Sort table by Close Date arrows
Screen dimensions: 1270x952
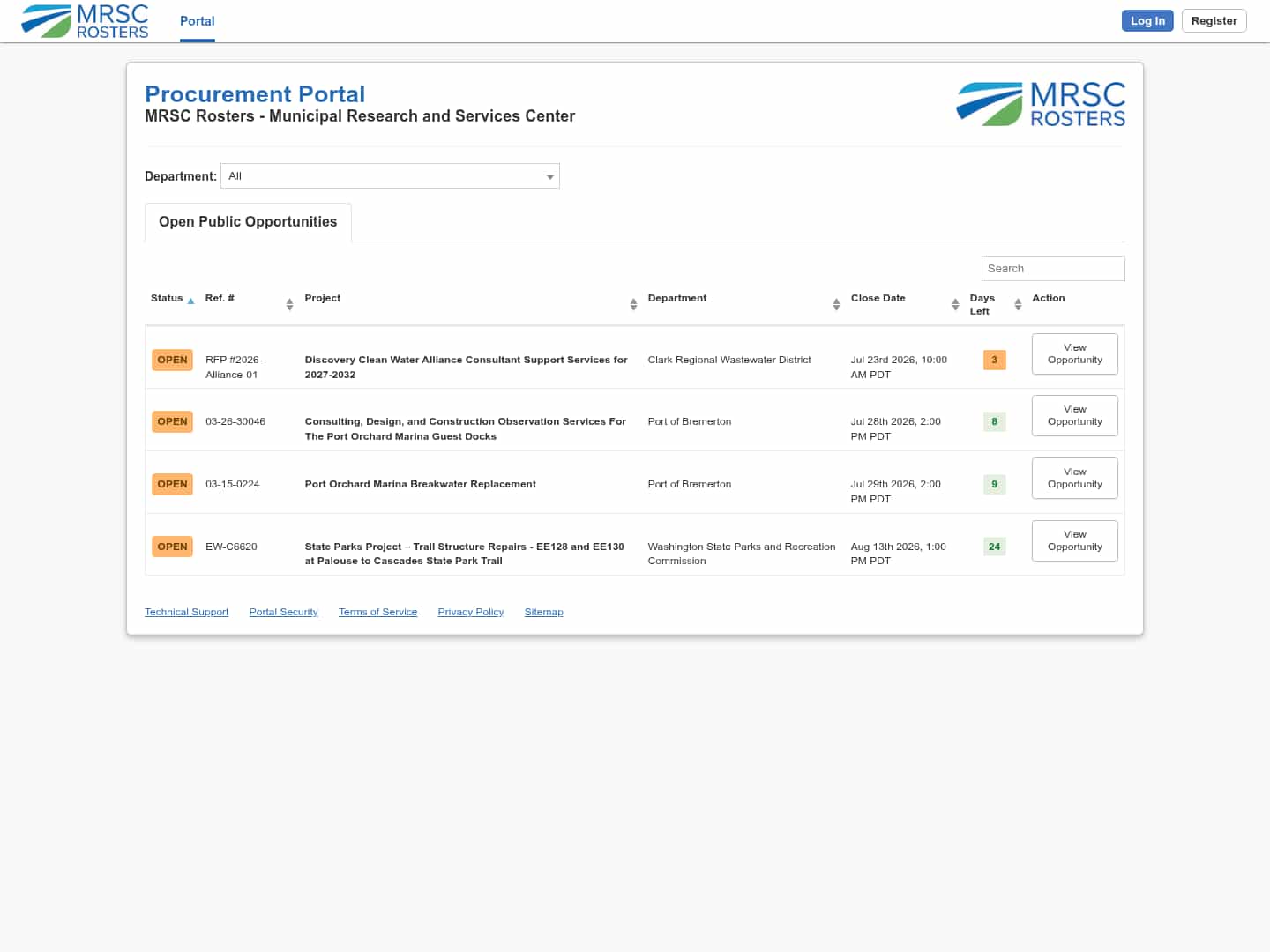(955, 304)
